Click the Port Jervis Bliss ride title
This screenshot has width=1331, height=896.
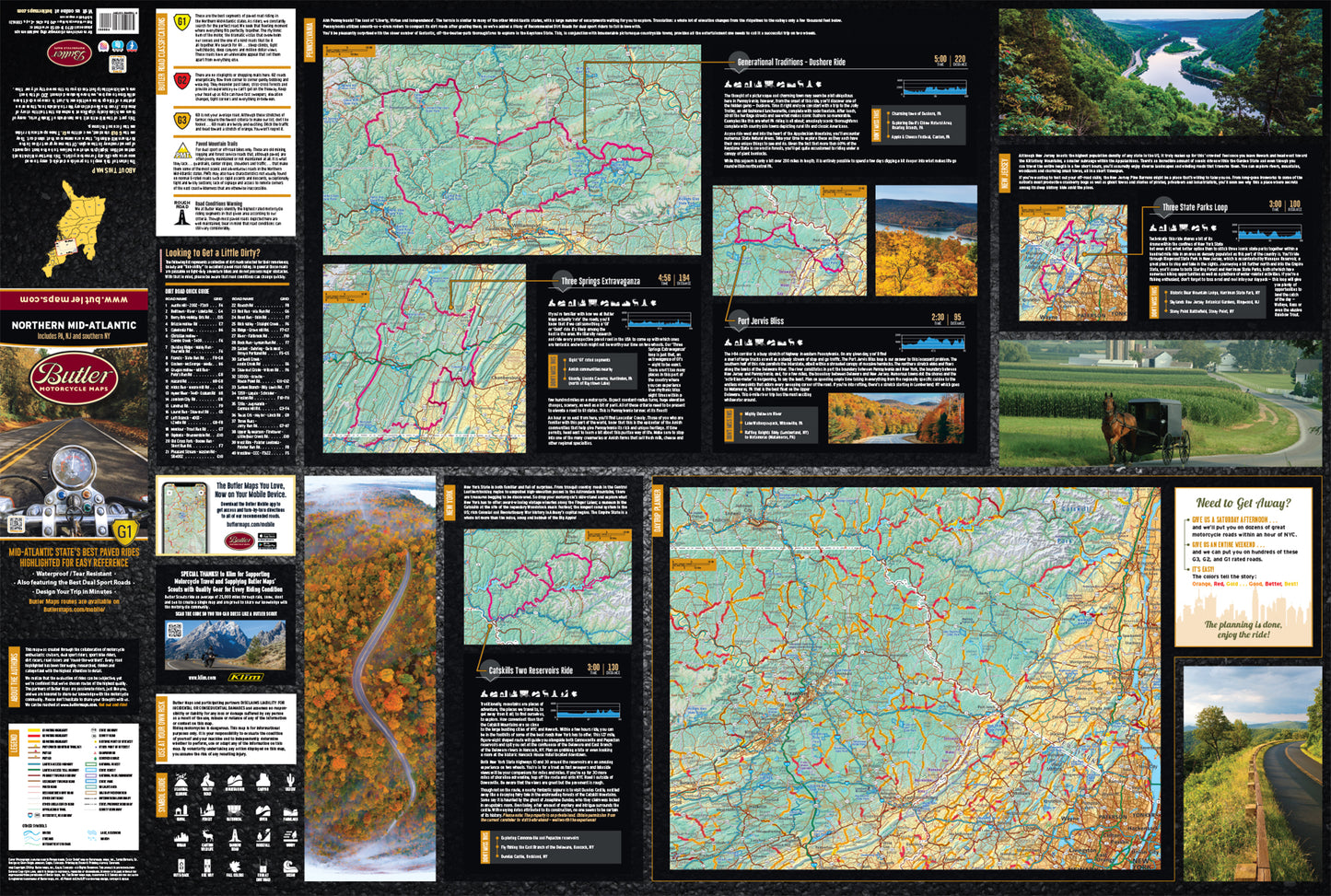760,321
